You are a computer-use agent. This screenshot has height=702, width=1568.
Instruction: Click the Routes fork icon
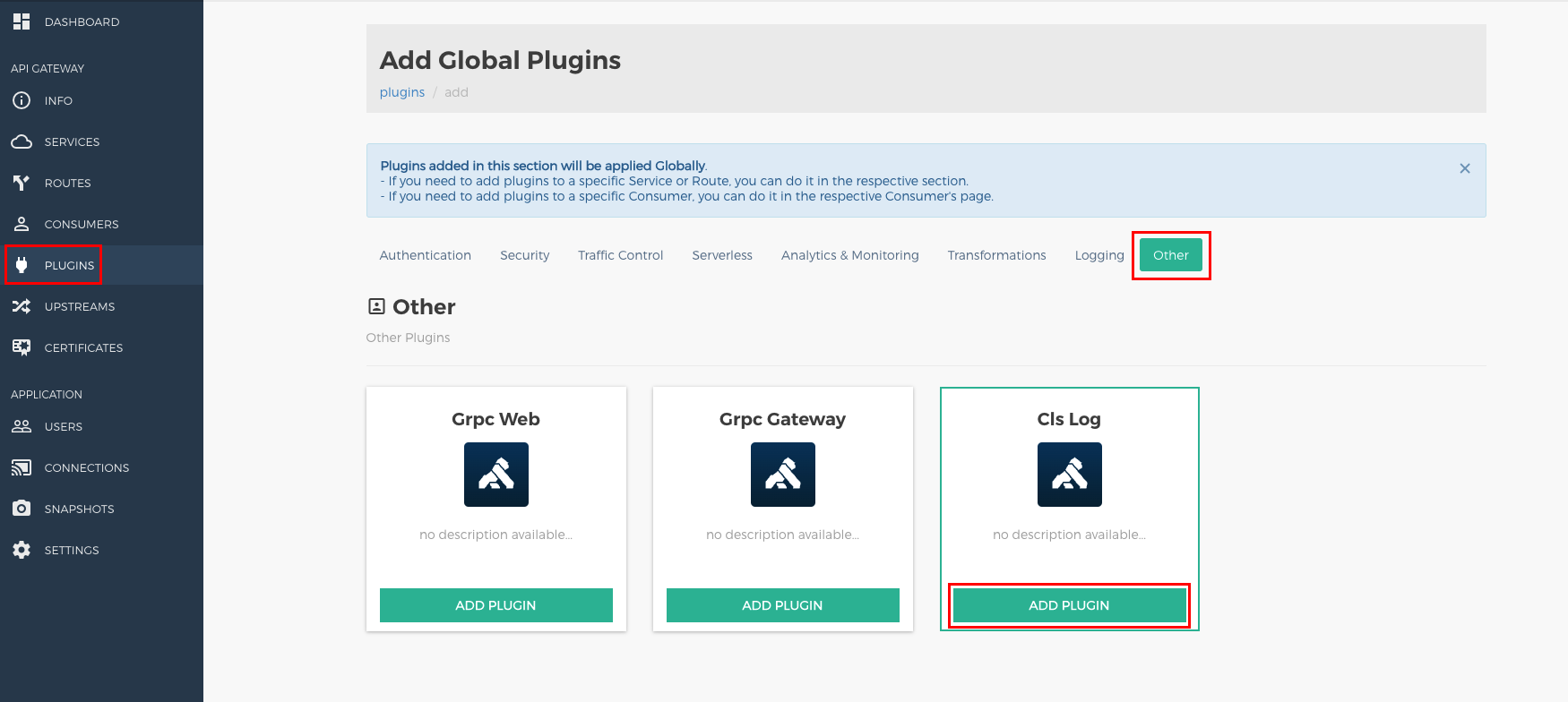coord(22,183)
